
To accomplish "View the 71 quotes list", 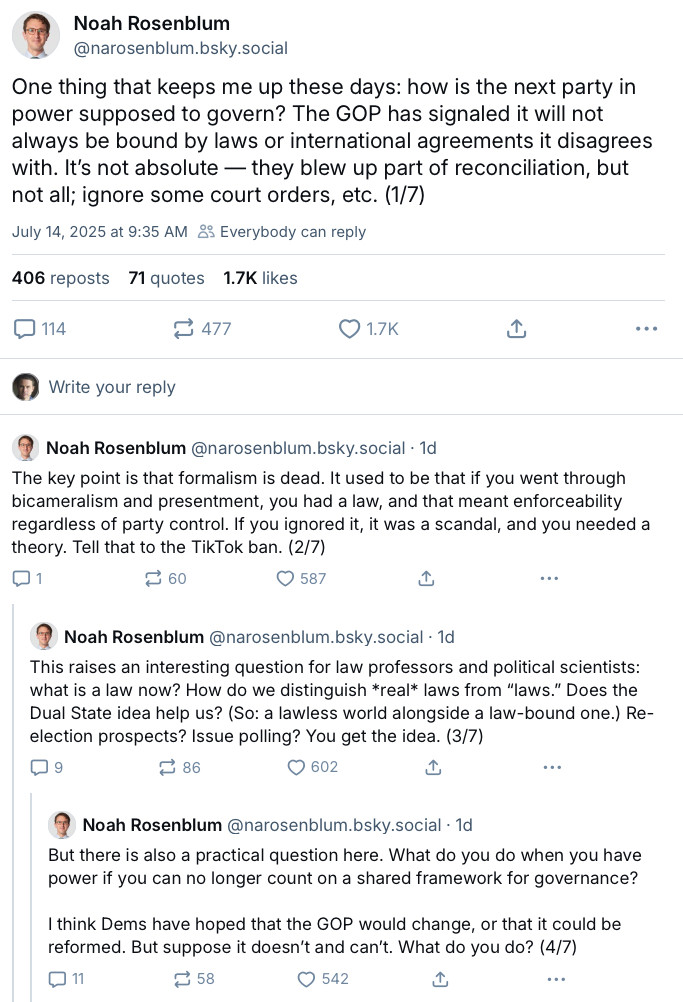I will click(166, 278).
